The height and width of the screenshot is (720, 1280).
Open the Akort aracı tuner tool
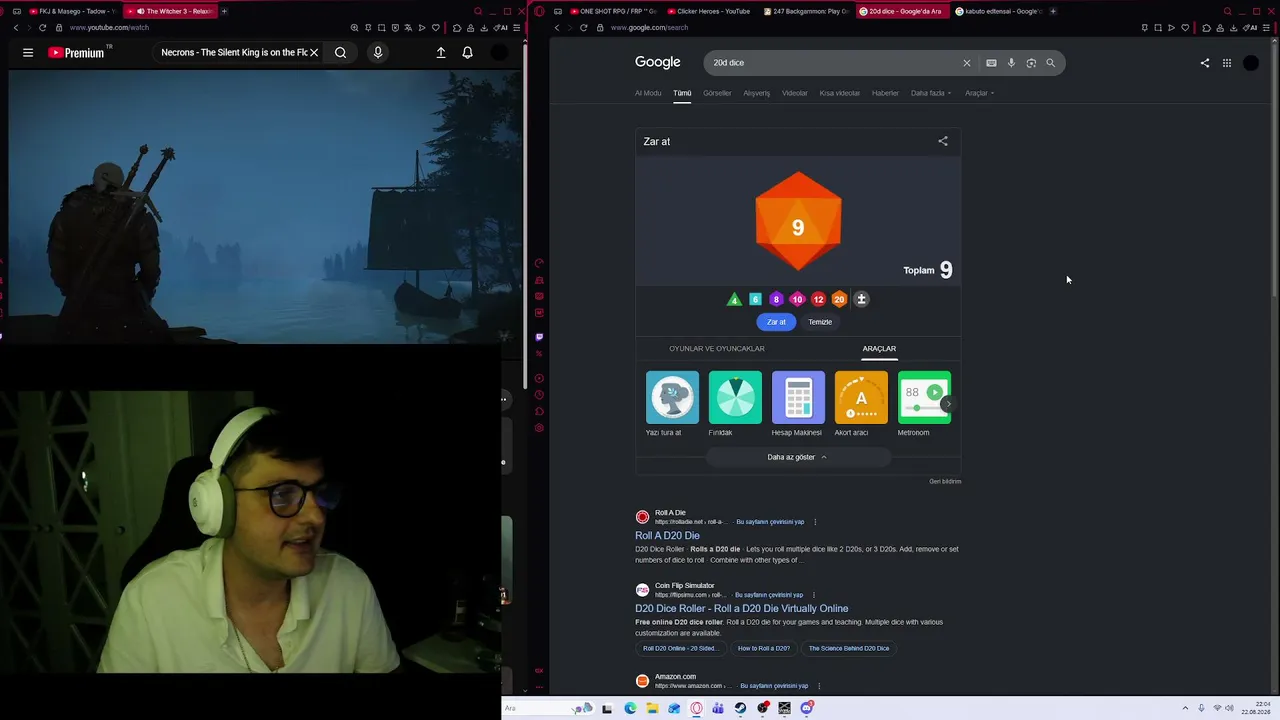[x=861, y=404]
